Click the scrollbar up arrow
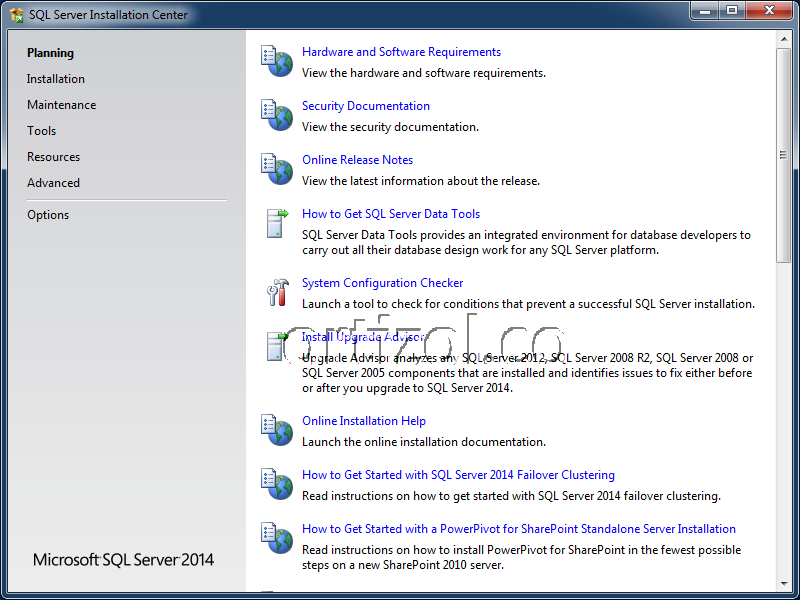The height and width of the screenshot is (600, 800). coord(784,39)
